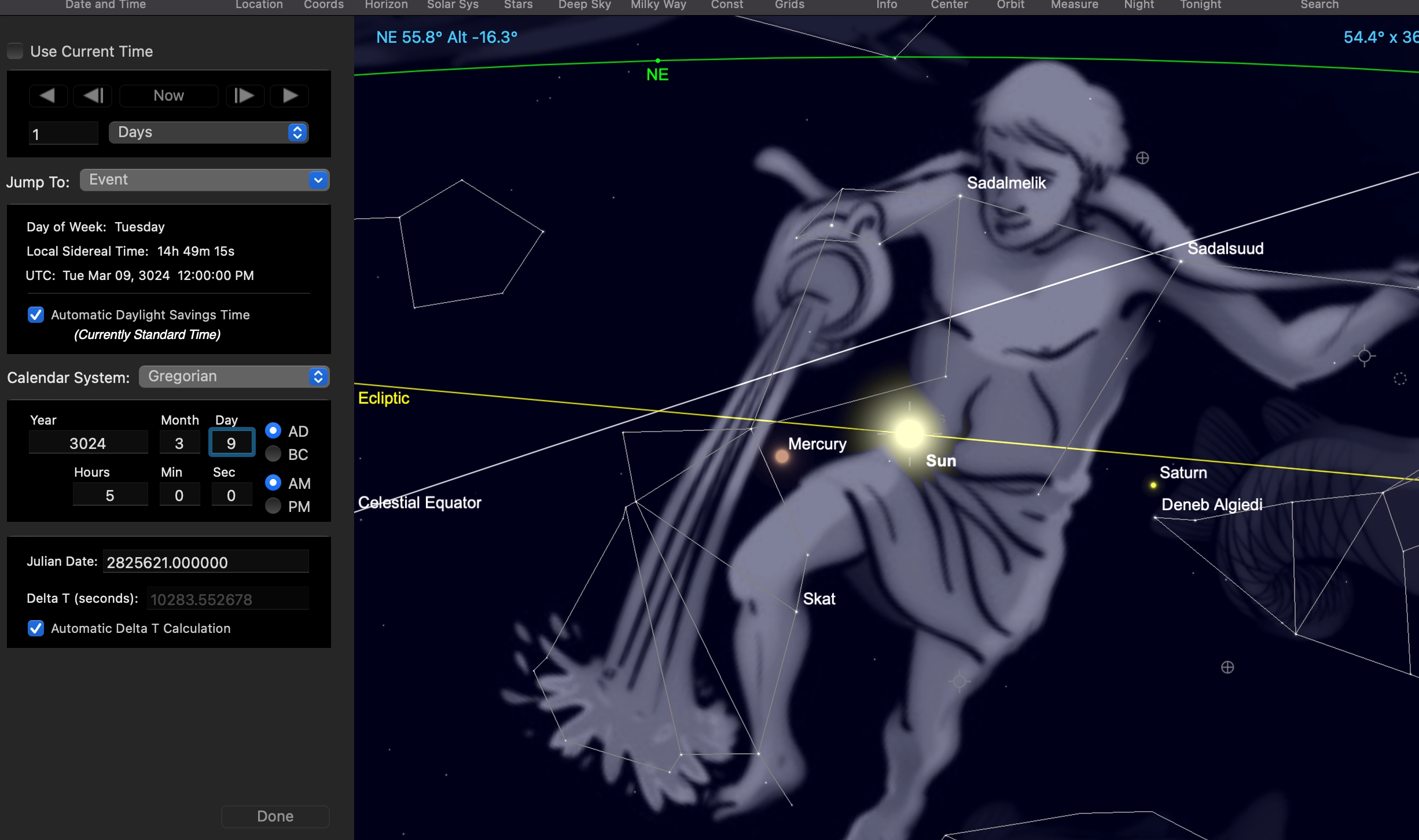Select the Saturn planet dot

pos(1153,485)
